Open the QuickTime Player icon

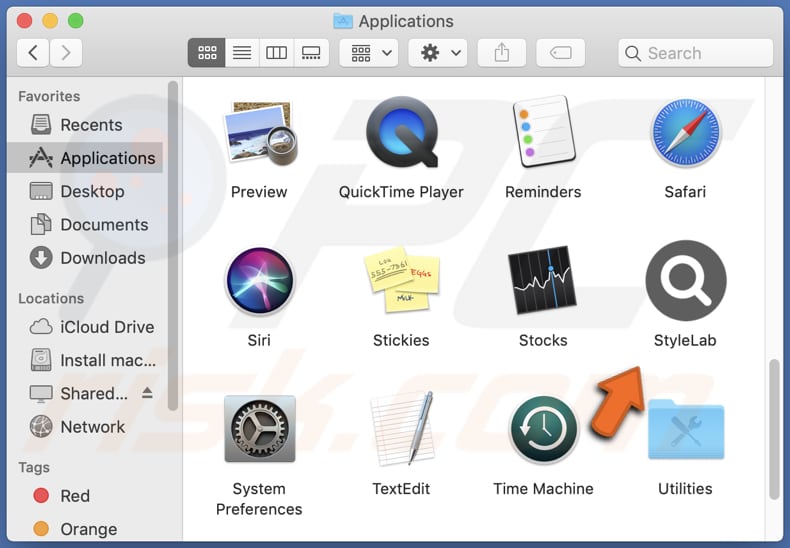[402, 132]
